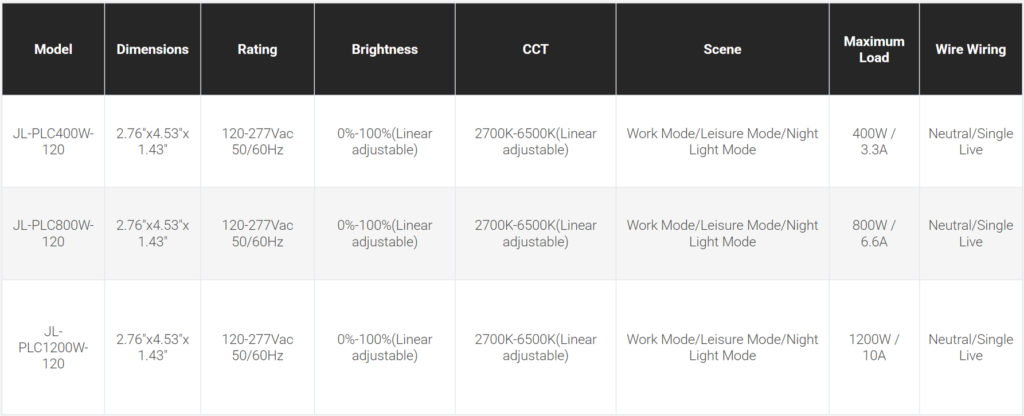Viewport: 1024px width, 416px height.
Task: Click the 800W / 6.6A load cell
Action: (x=873, y=233)
